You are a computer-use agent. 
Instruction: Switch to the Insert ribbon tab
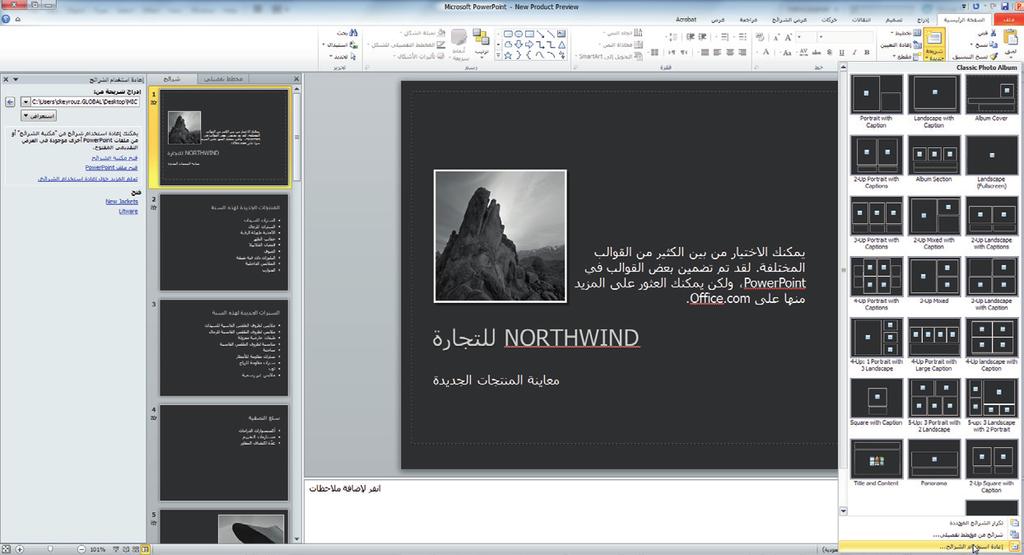pos(922,20)
